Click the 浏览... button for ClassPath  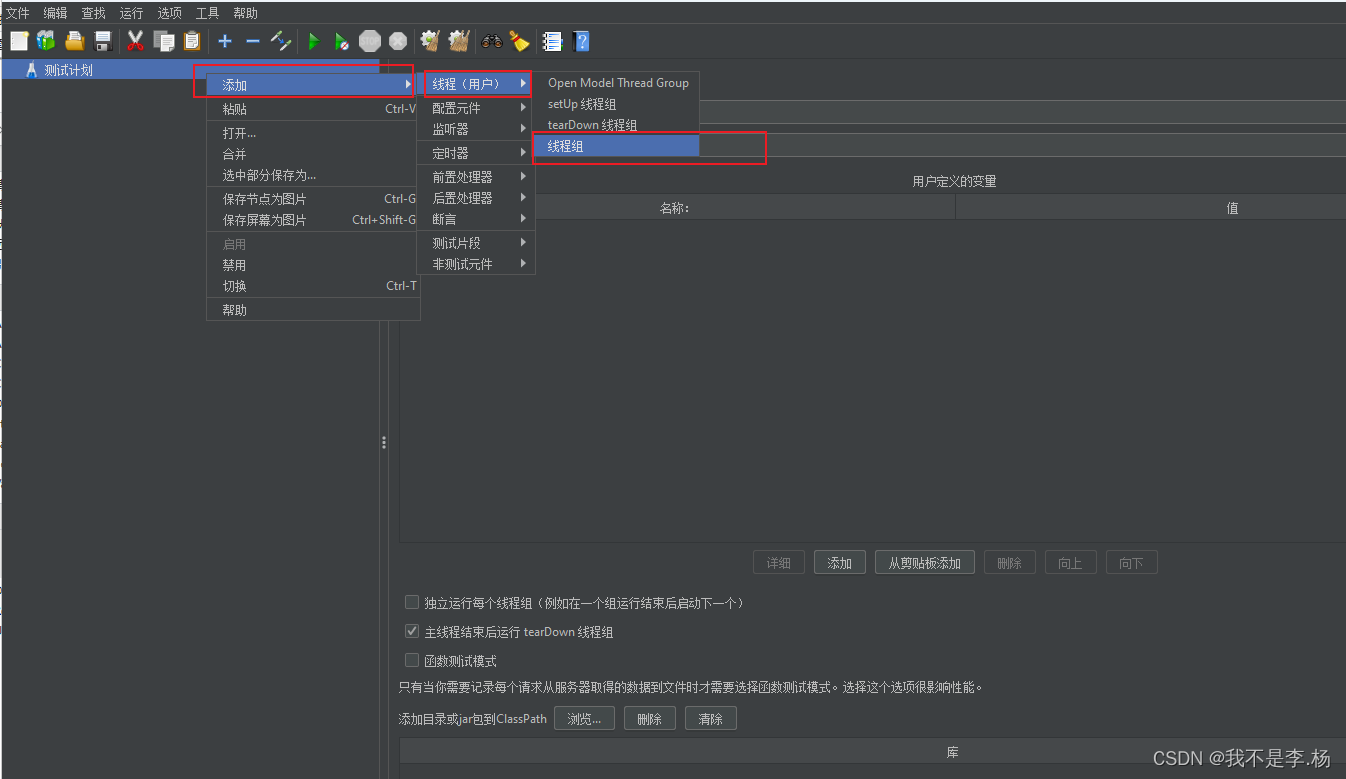[x=584, y=719]
